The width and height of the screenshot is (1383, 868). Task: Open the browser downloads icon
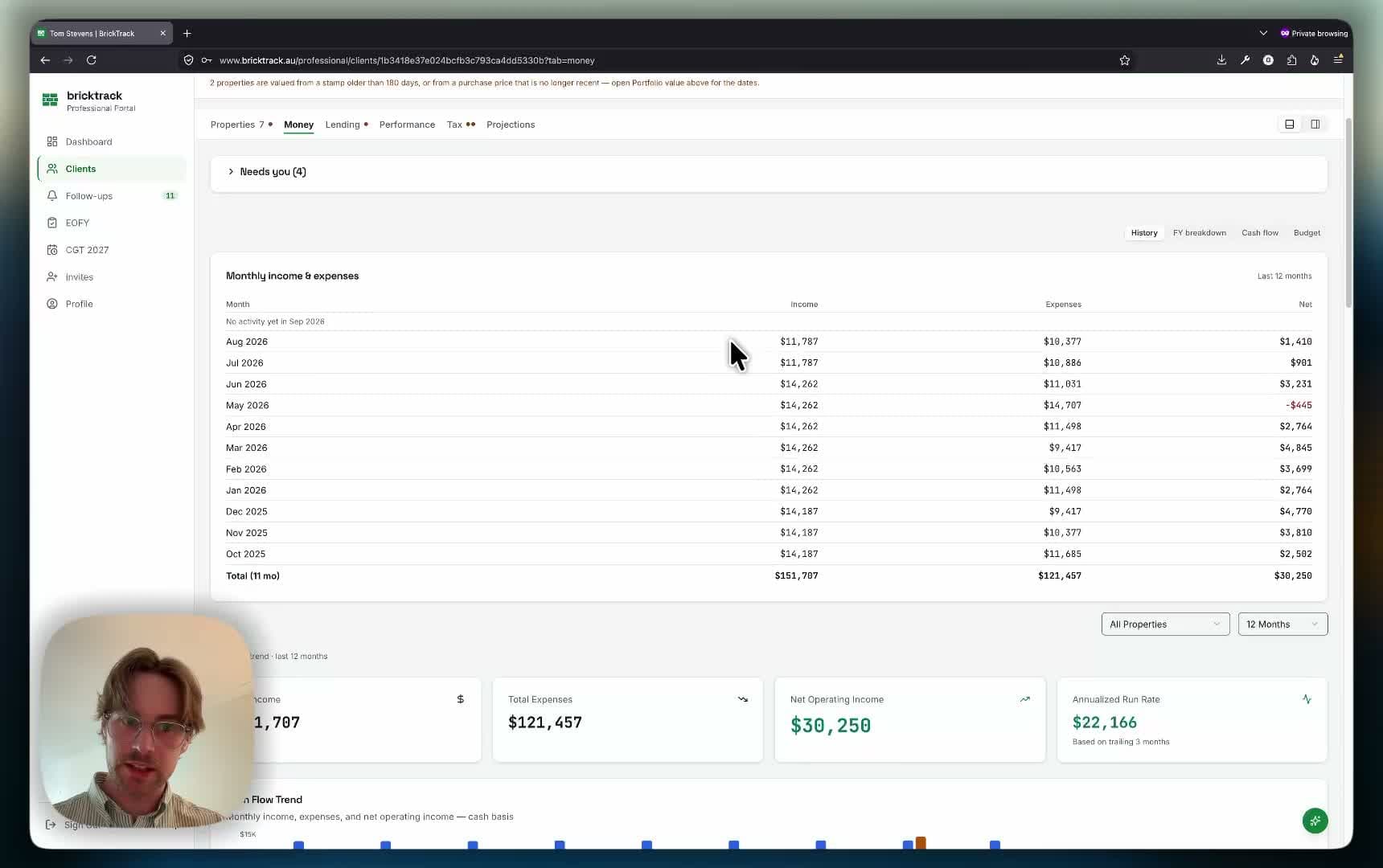point(1221,60)
